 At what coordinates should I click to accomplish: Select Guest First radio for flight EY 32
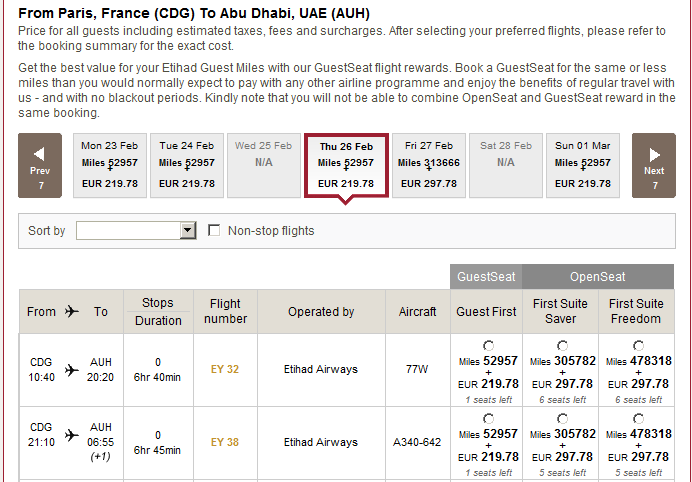click(487, 345)
